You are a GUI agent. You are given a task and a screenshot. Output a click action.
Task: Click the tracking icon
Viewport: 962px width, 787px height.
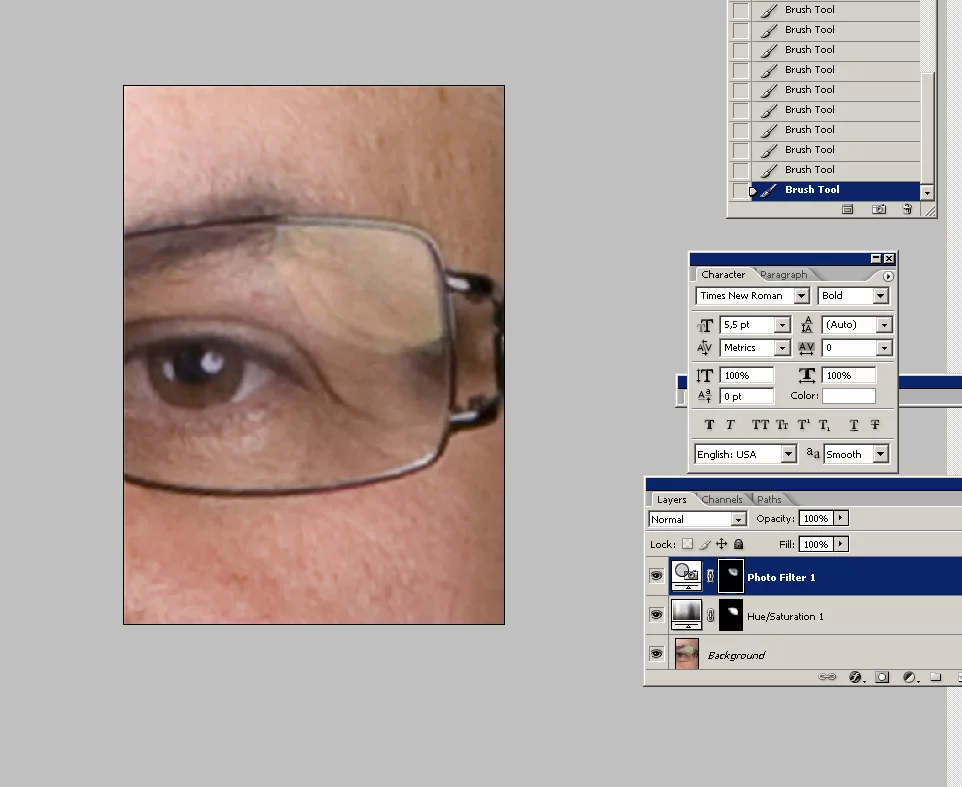[x=806, y=348]
